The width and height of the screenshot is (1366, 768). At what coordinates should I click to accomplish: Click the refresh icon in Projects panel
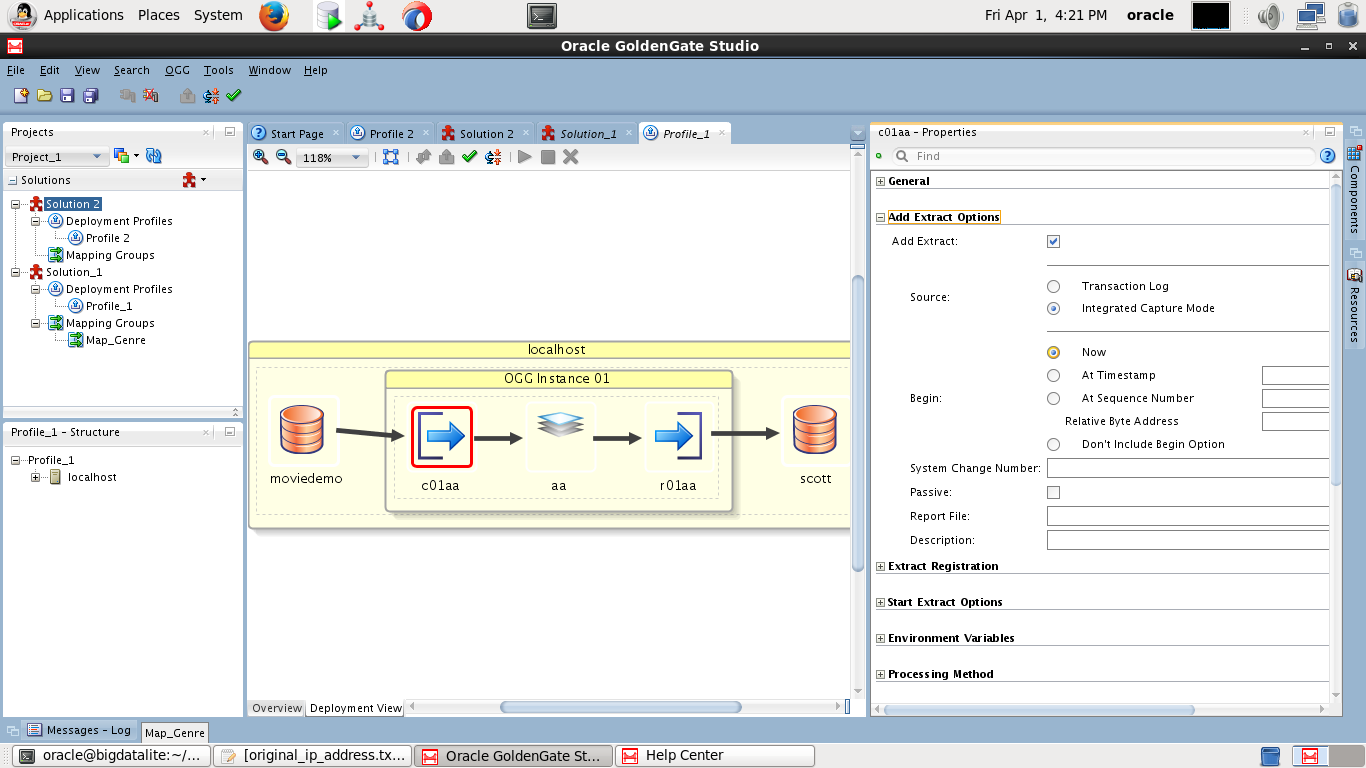(x=154, y=156)
